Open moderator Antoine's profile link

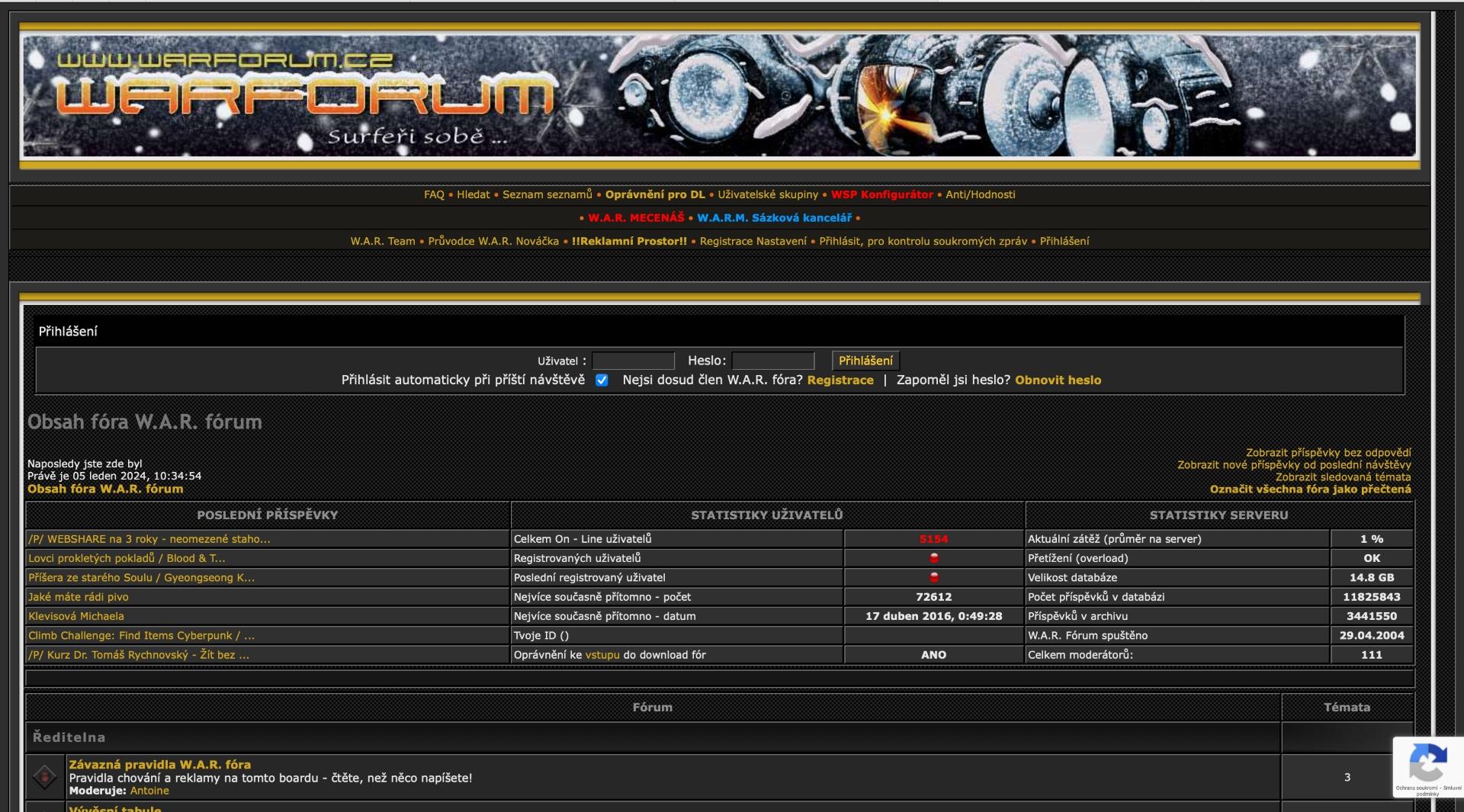[x=149, y=791]
